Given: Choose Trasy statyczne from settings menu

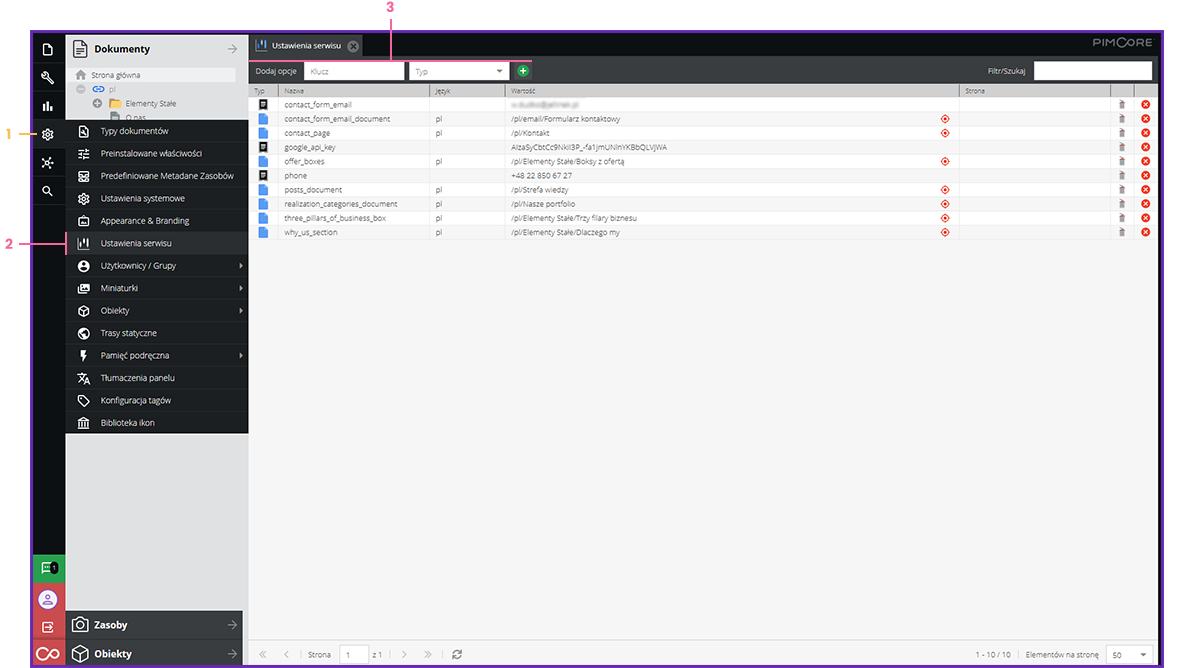Looking at the screenshot, I should (128, 333).
